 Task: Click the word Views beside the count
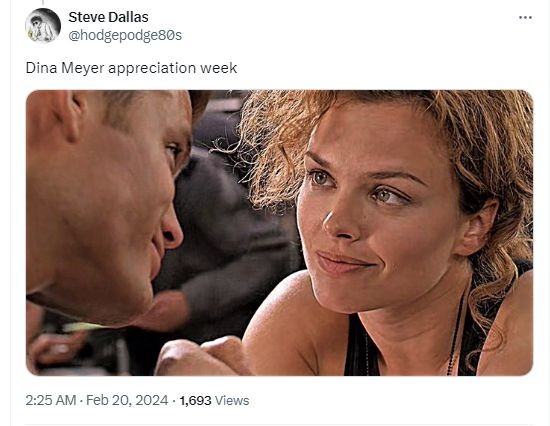coord(232,400)
